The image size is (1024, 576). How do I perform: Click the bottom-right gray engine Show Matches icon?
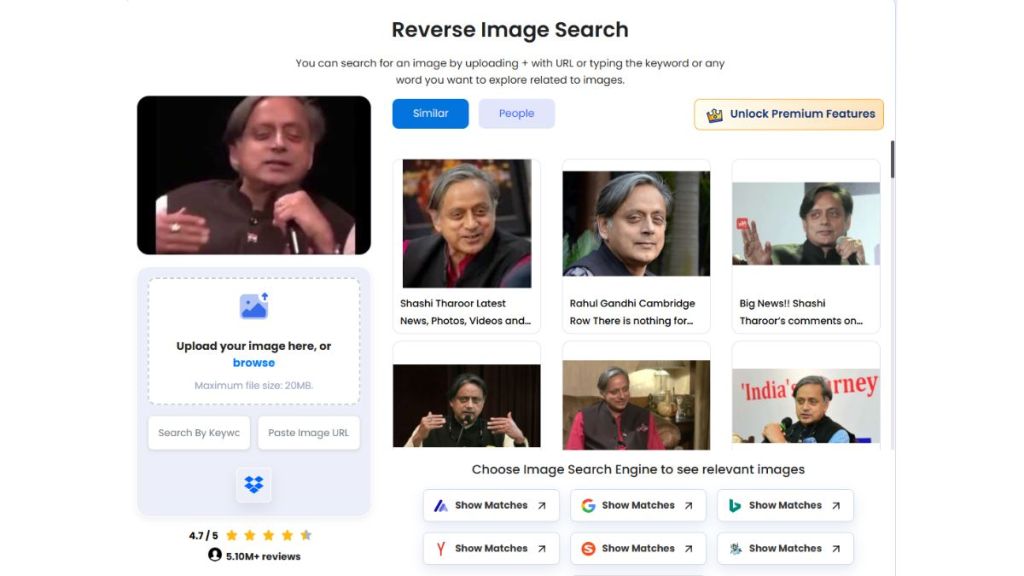click(x=736, y=548)
